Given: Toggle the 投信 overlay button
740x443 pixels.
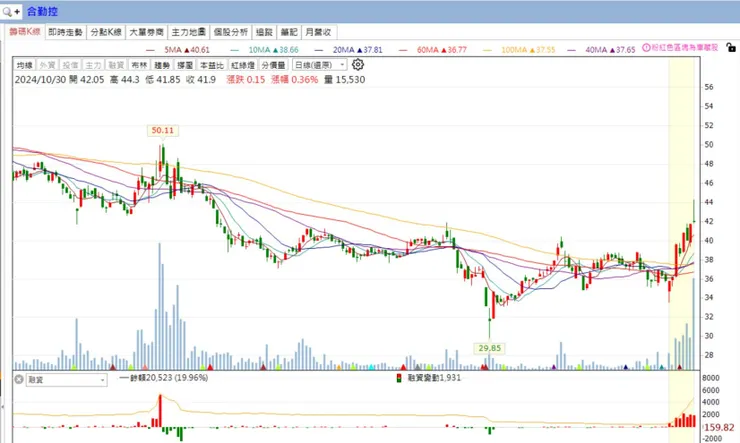Looking at the screenshot, I should [x=70, y=65].
